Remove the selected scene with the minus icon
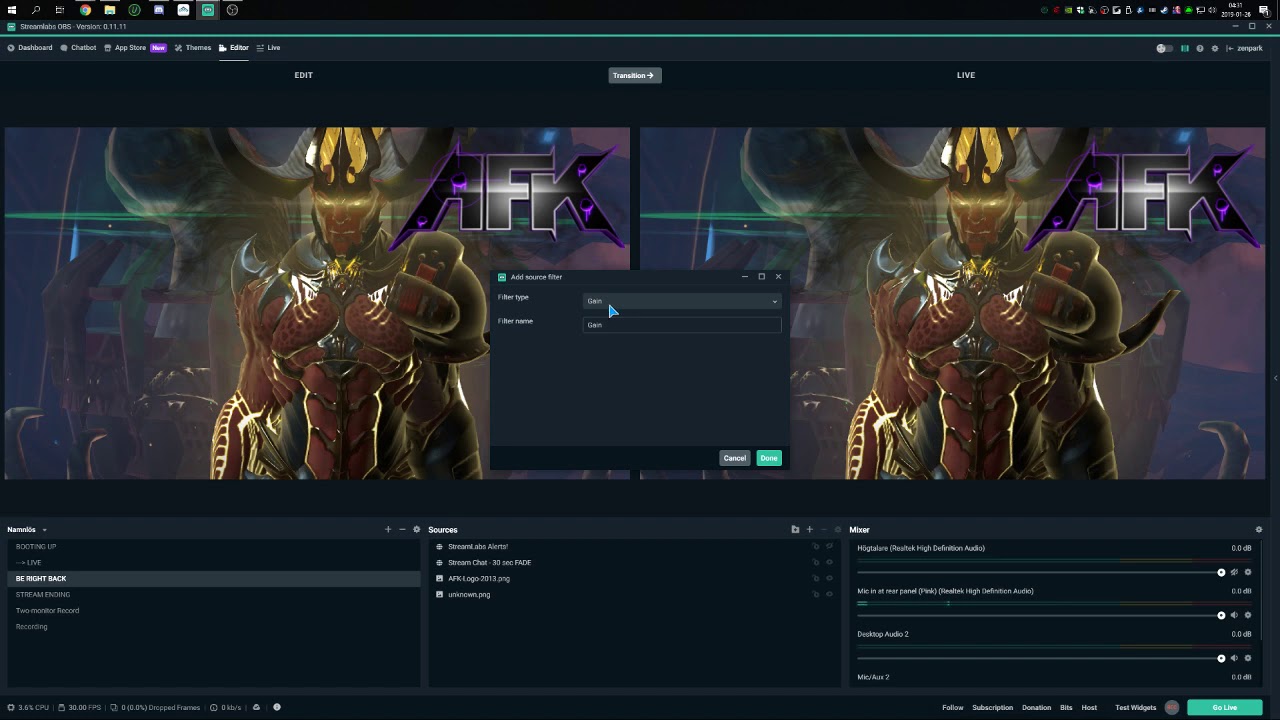1280x720 pixels. (402, 530)
